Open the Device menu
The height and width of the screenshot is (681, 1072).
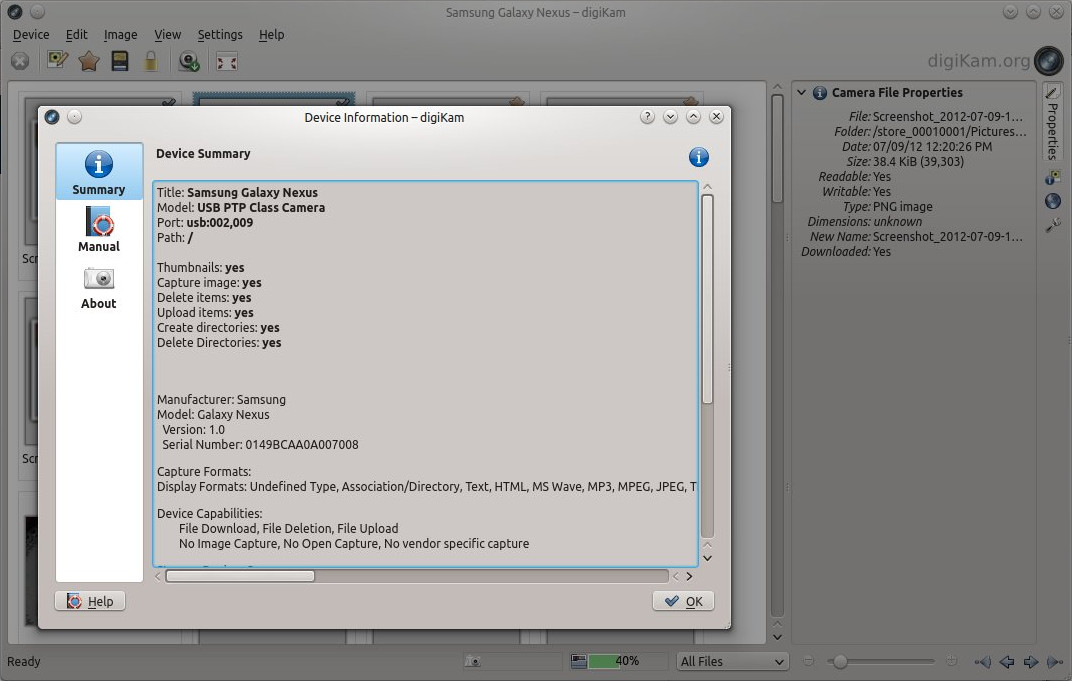[x=31, y=34]
